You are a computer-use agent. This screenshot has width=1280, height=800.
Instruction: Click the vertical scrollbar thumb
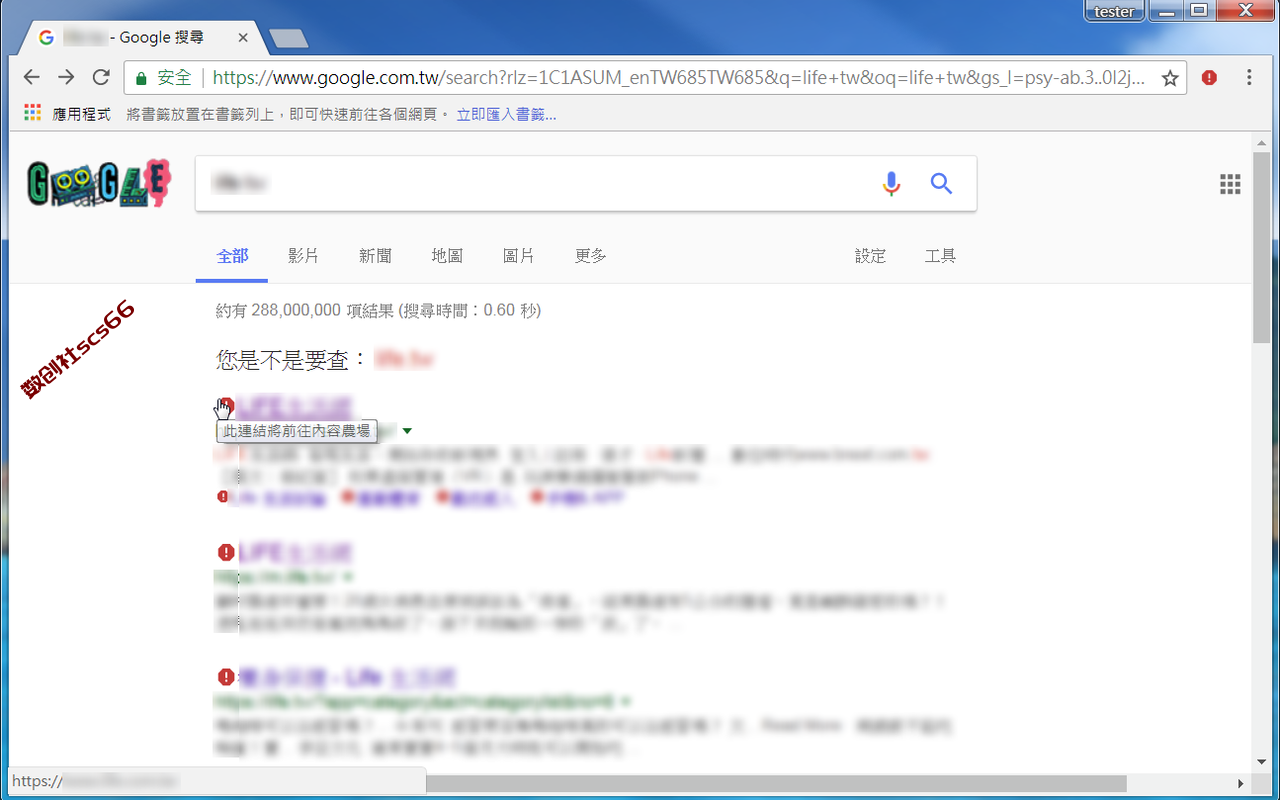tap(1261, 247)
